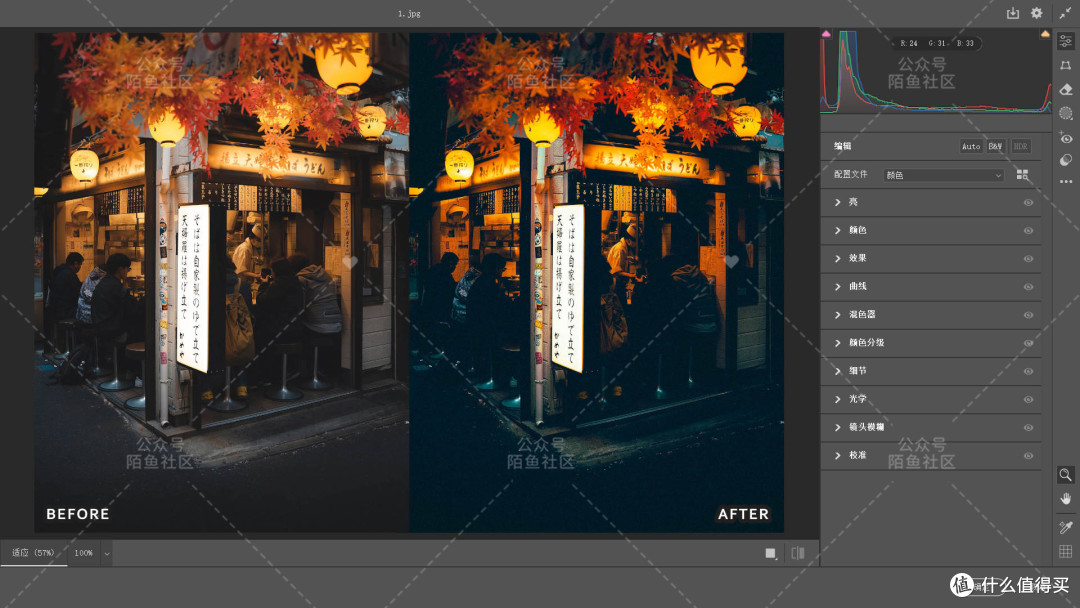Viewport: 1080px width, 608px height.
Task: Switch to single view mode icon
Action: pyautogui.click(x=771, y=553)
